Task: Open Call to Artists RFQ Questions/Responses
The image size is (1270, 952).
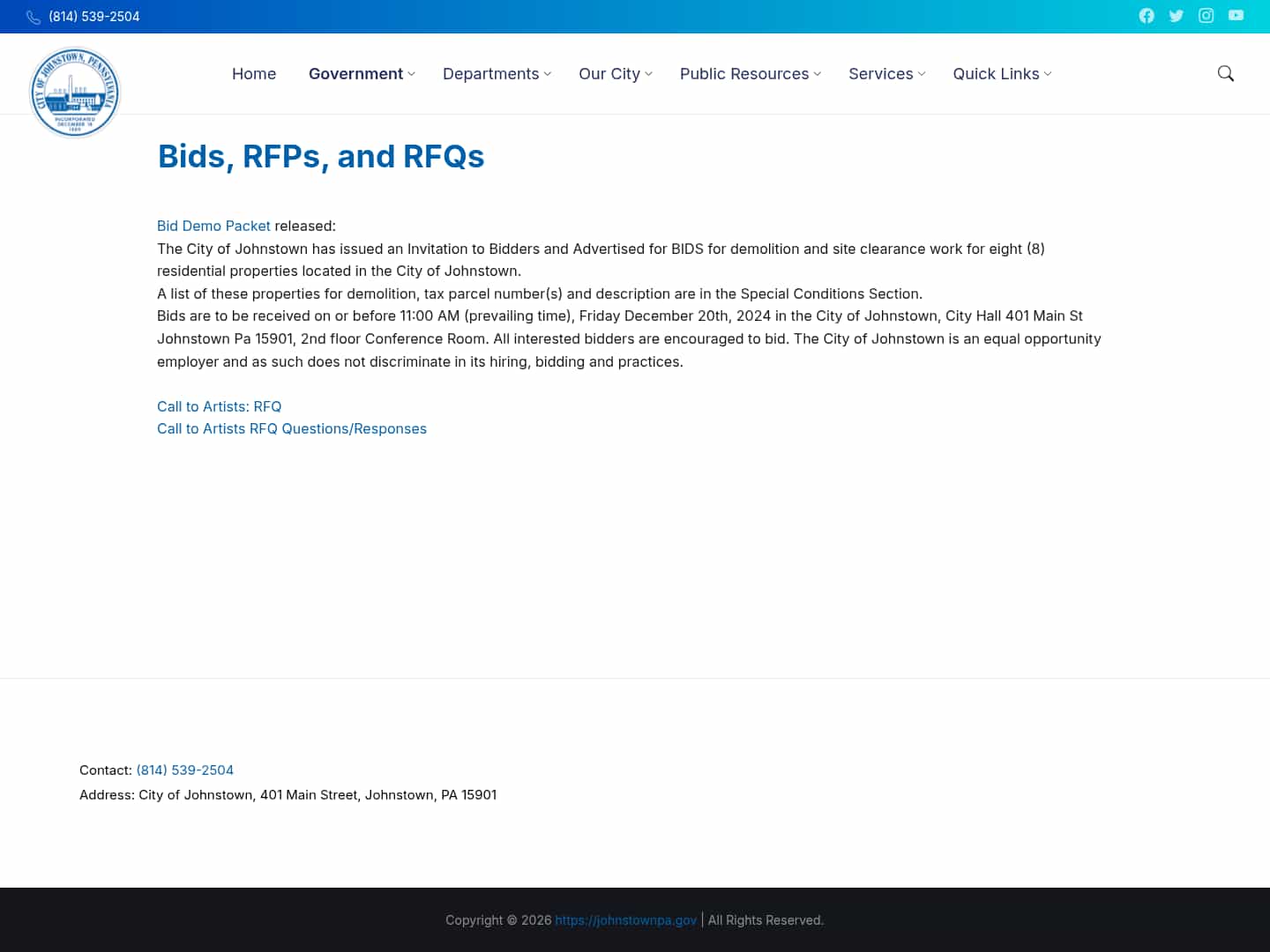Action: pyautogui.click(x=292, y=428)
